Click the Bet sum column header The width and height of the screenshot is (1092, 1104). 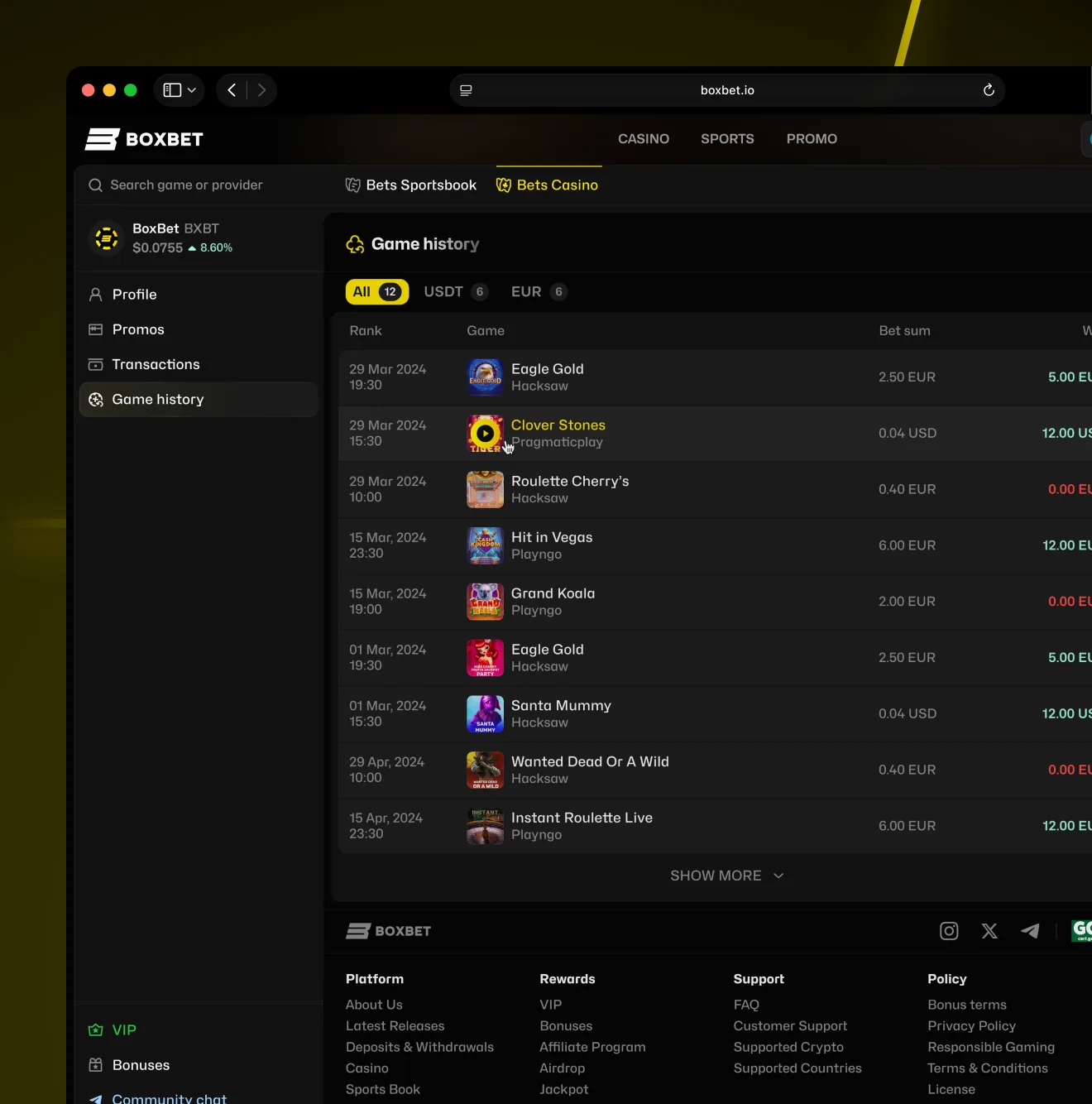(x=904, y=331)
